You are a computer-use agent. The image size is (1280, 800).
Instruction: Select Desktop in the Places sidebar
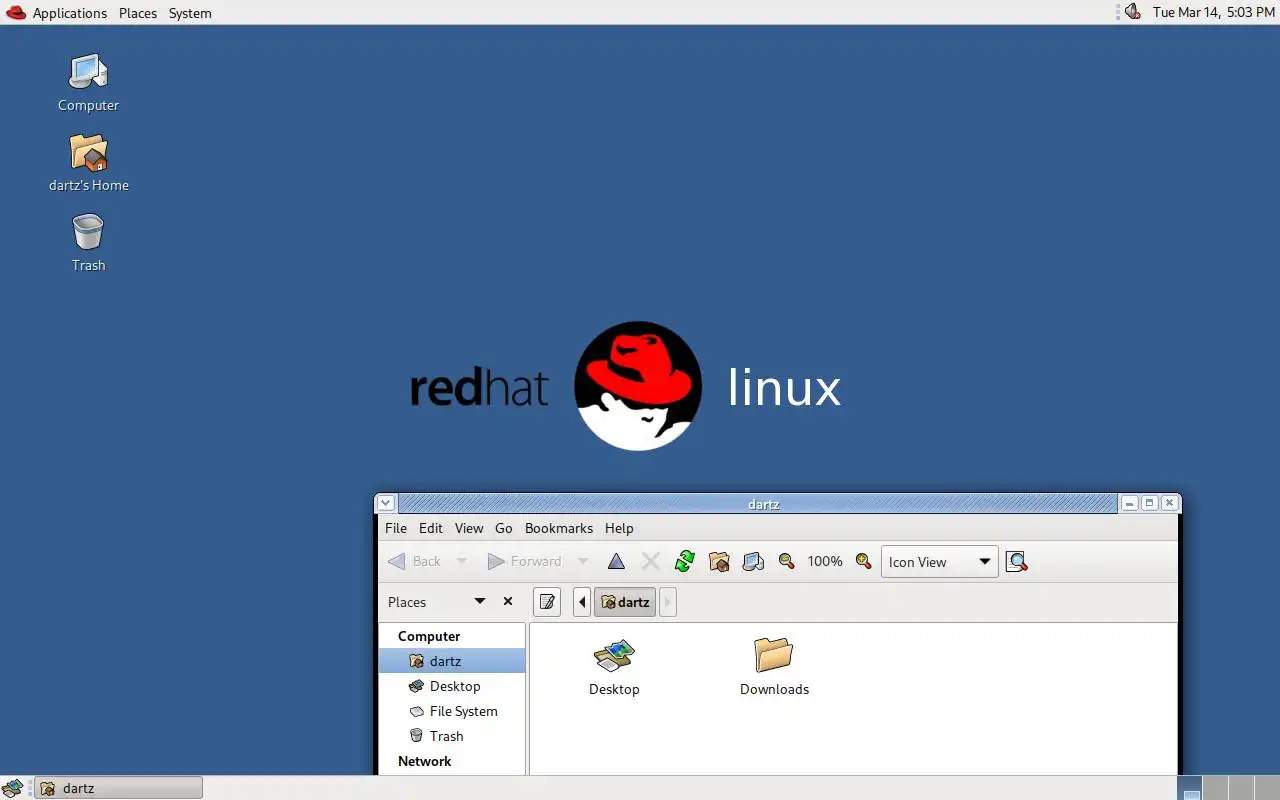452,686
